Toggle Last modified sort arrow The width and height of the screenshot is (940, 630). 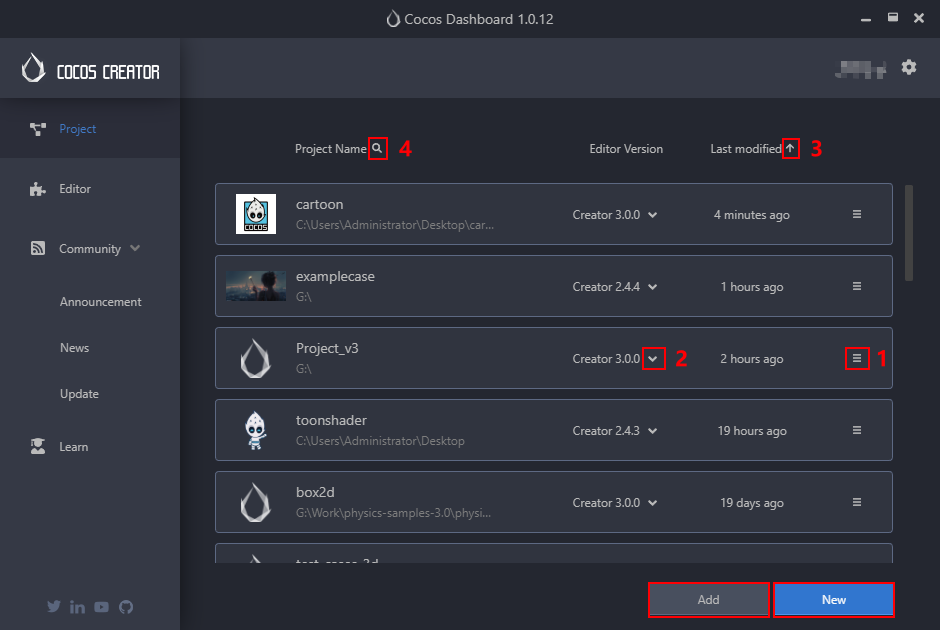coord(790,148)
